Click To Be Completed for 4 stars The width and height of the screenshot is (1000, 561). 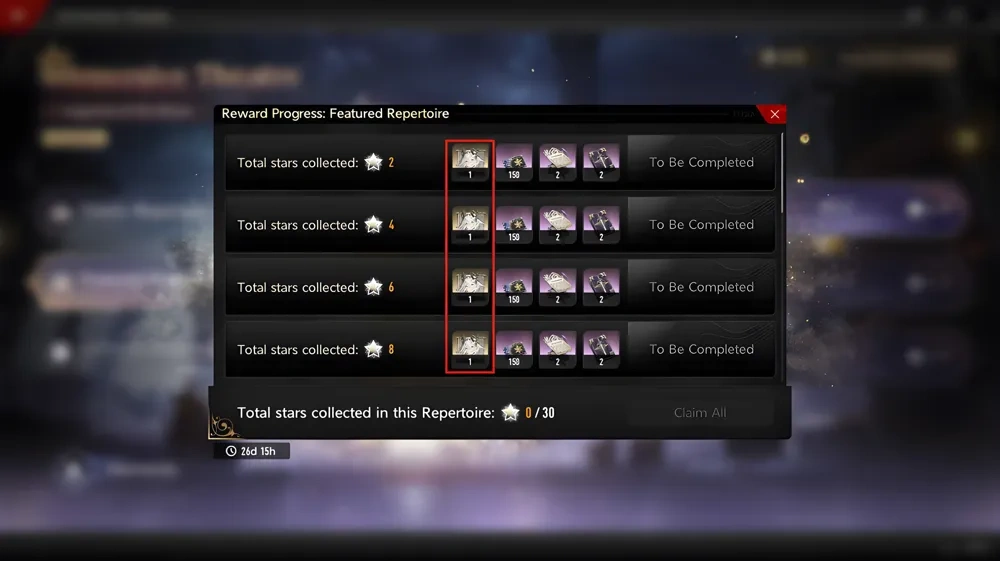(x=701, y=224)
